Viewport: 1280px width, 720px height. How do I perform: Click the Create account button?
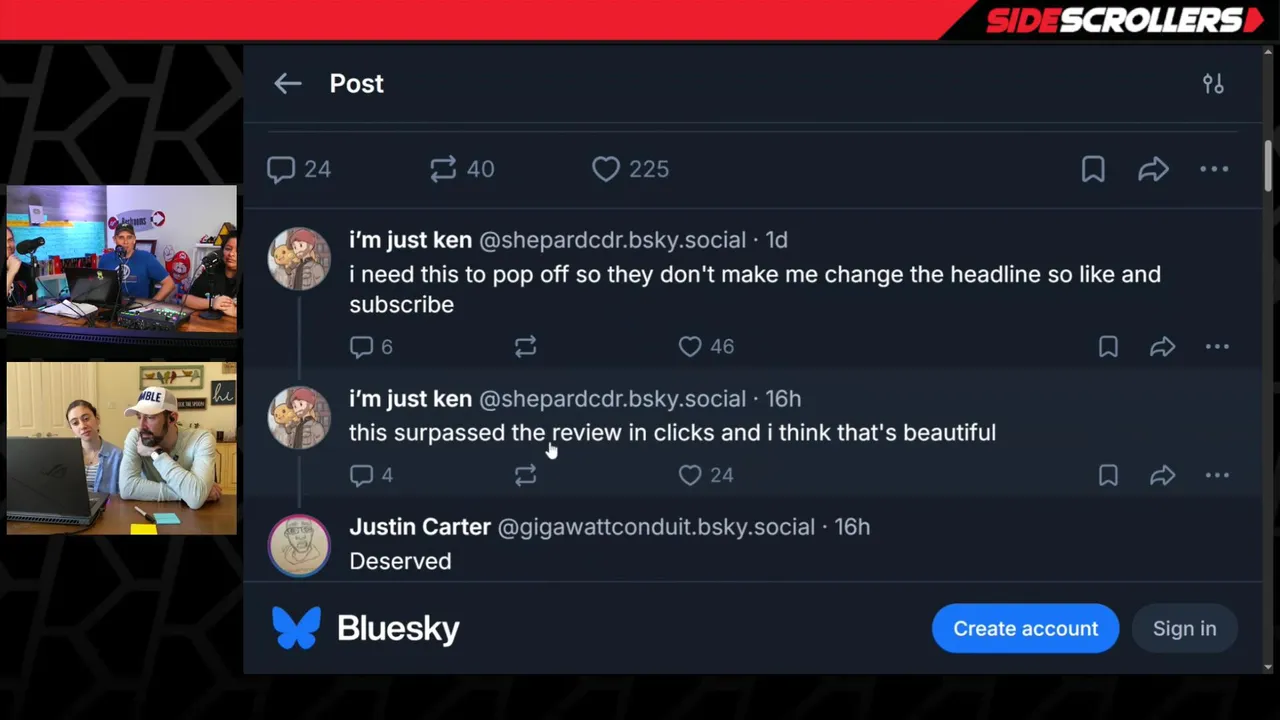pyautogui.click(x=1025, y=629)
